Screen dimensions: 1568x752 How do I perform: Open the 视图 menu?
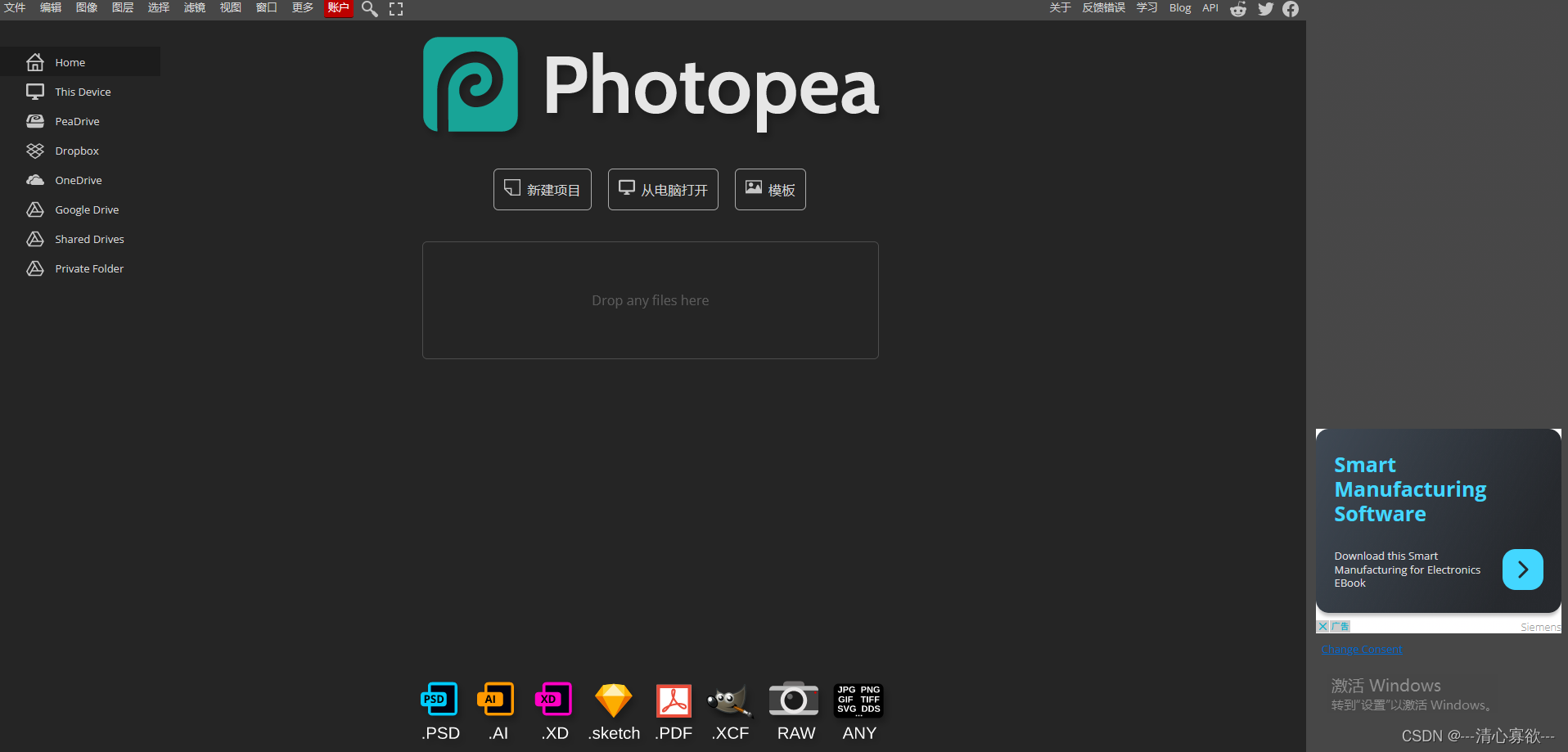pos(231,8)
